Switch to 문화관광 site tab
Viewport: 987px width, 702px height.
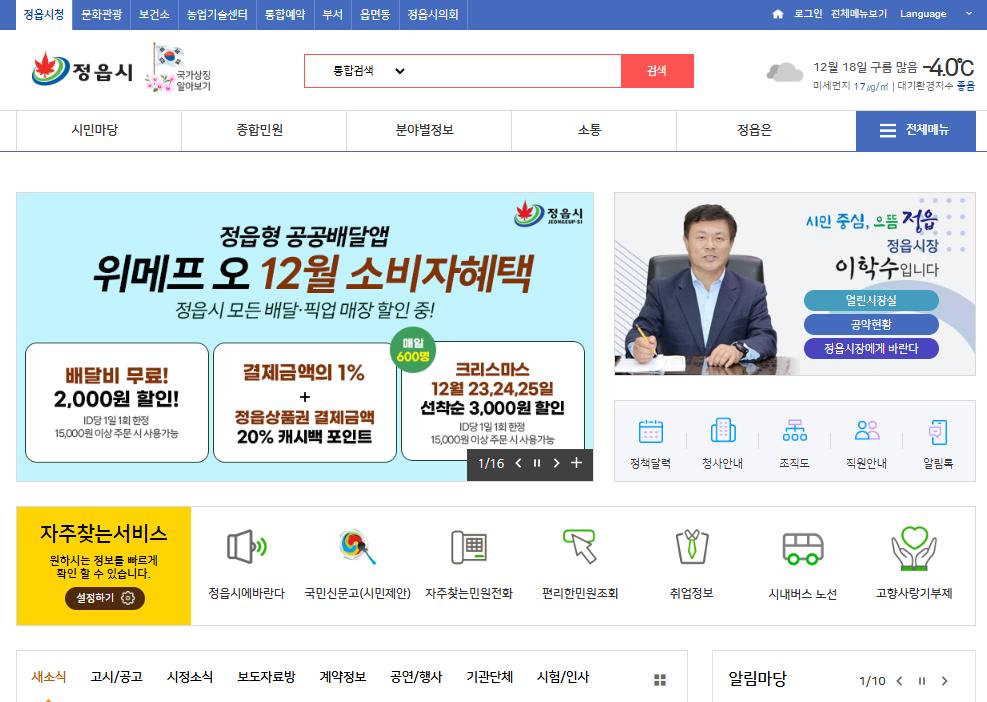point(101,14)
